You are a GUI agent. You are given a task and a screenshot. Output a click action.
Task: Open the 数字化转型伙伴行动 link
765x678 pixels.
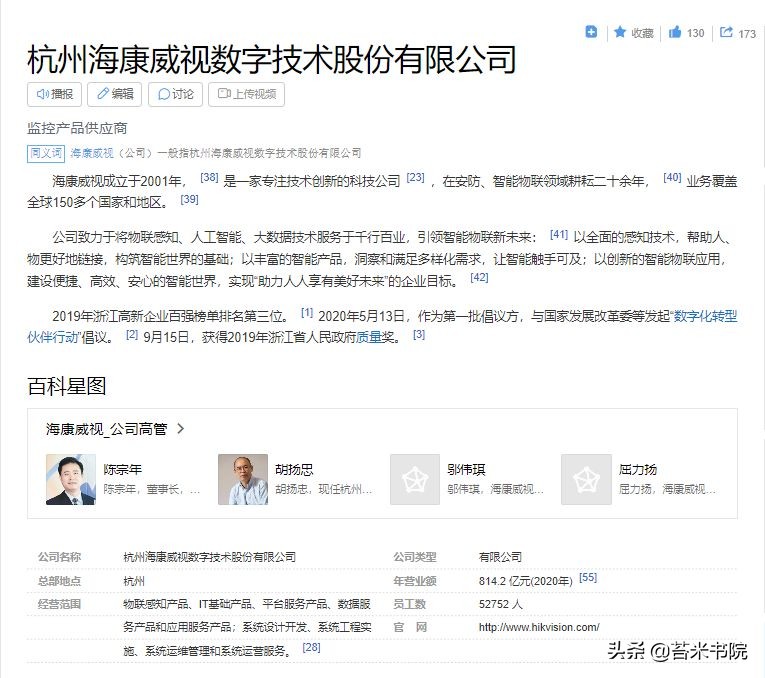[x=705, y=316]
